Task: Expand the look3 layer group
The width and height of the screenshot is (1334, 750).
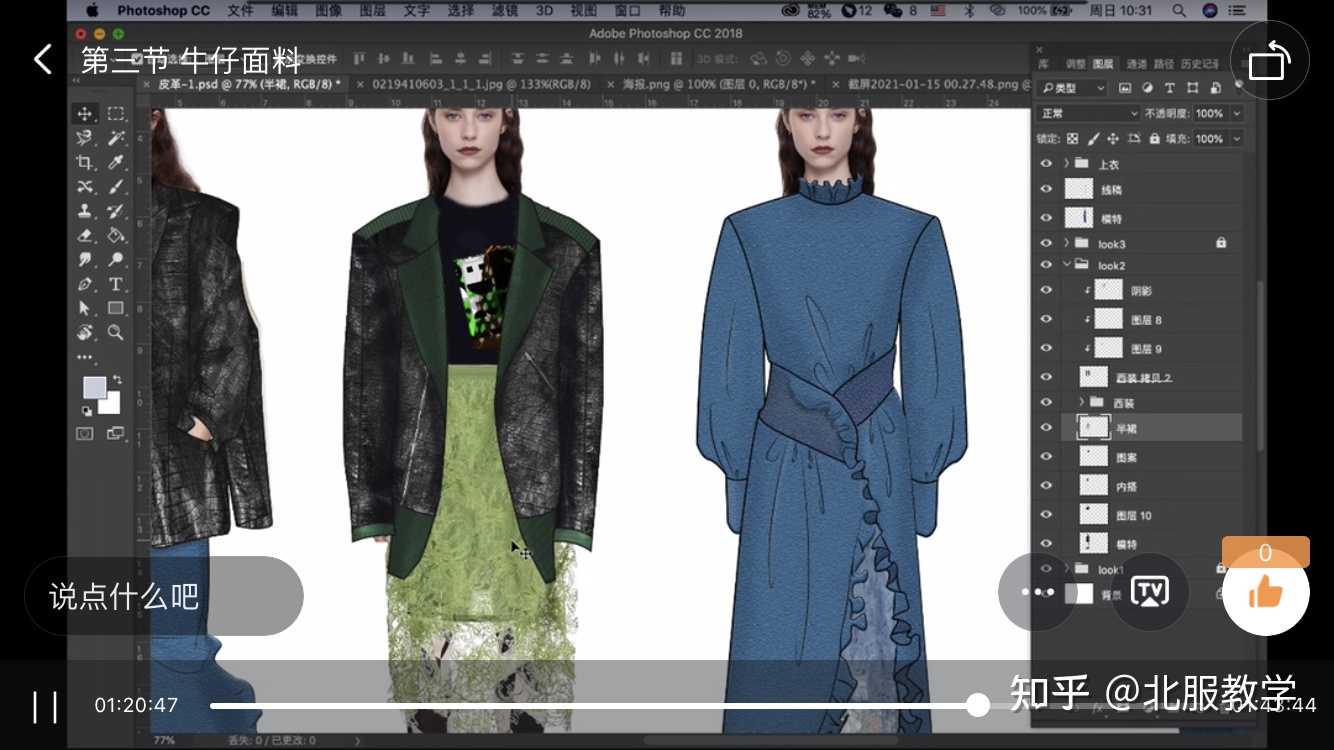Action: click(1067, 243)
